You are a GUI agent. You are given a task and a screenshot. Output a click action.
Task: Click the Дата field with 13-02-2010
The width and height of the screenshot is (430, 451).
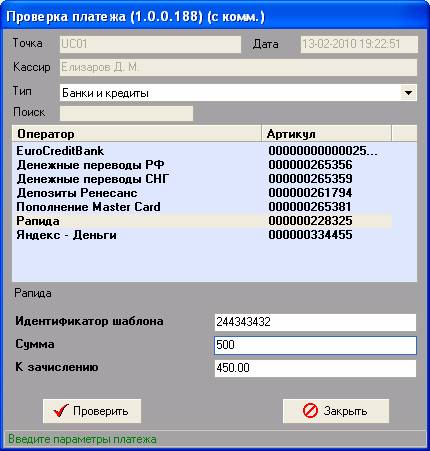coord(359,44)
